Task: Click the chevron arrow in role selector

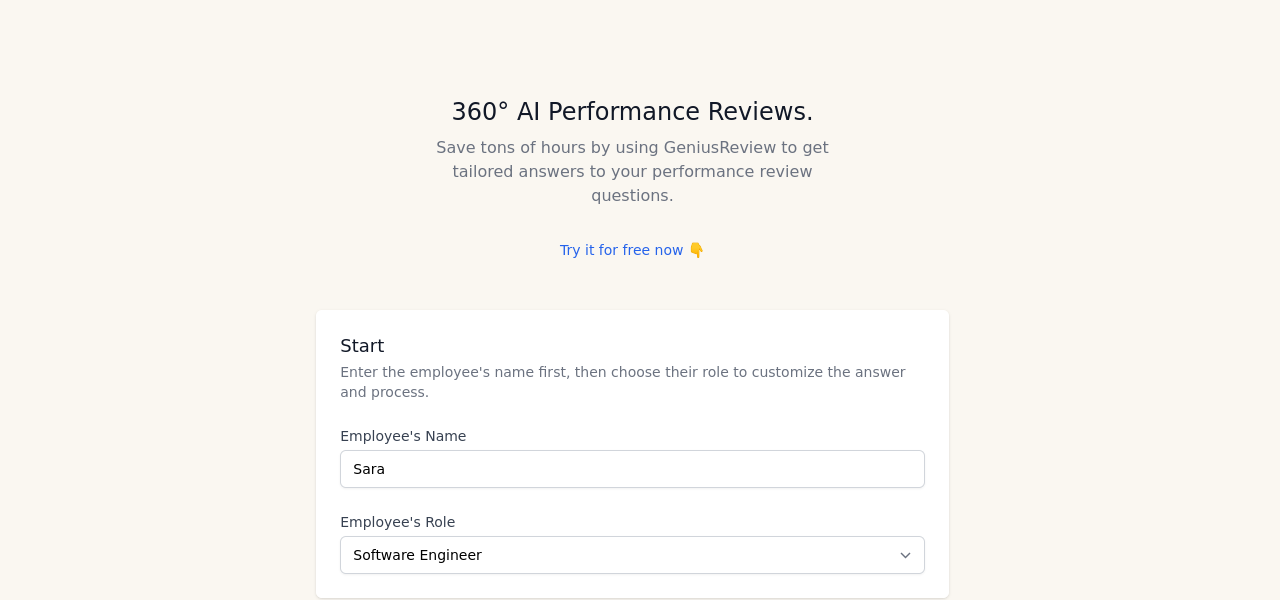Action: coord(905,555)
